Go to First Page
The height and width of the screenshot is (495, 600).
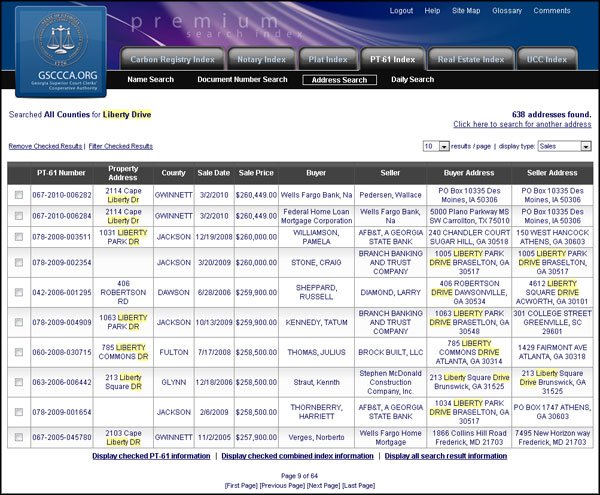[241, 485]
